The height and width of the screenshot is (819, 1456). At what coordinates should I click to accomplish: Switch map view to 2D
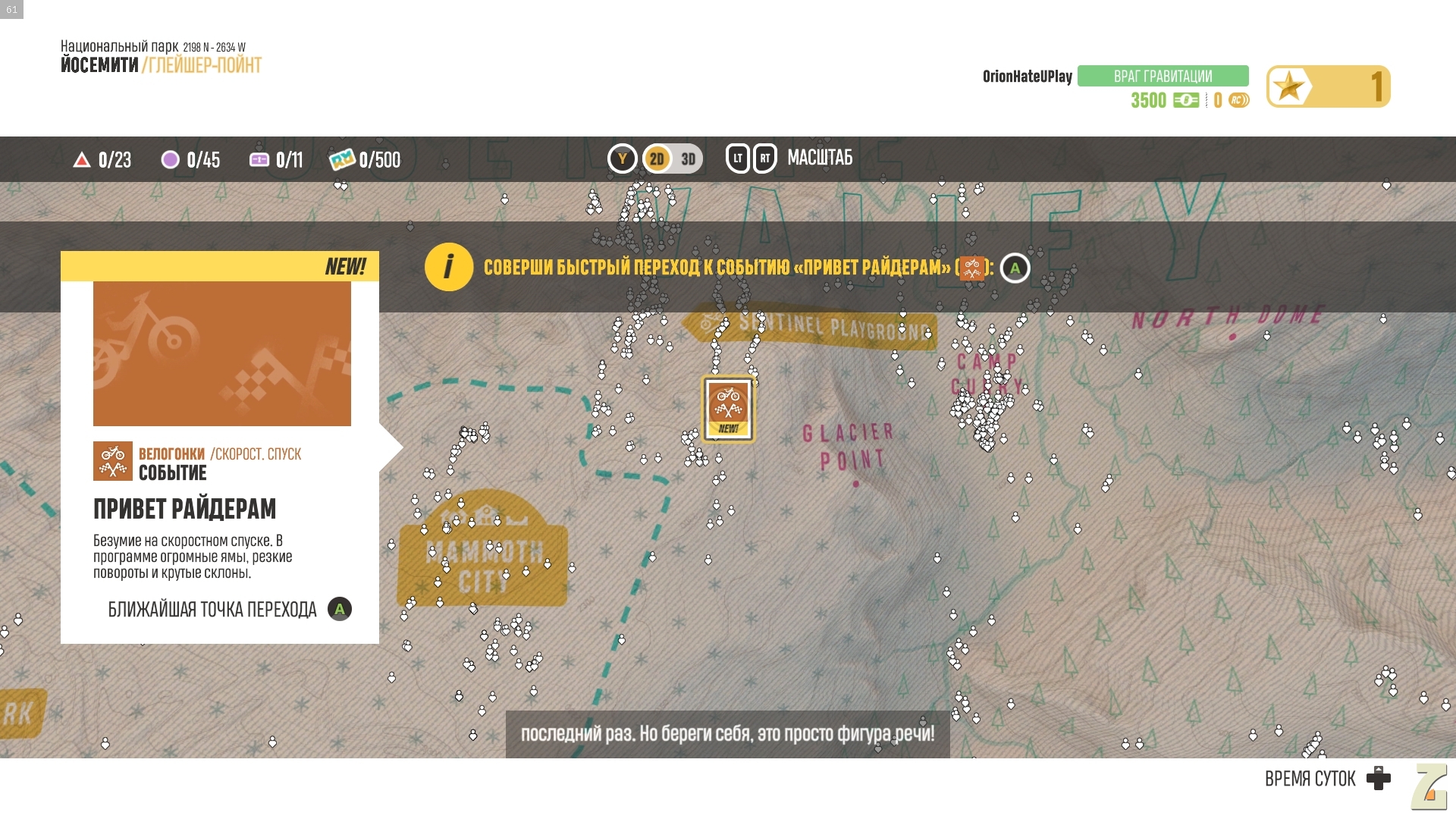tap(657, 159)
